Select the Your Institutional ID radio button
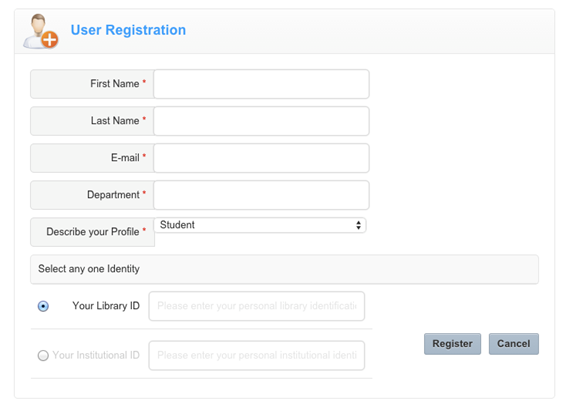The height and width of the screenshot is (418, 576). click(x=43, y=355)
